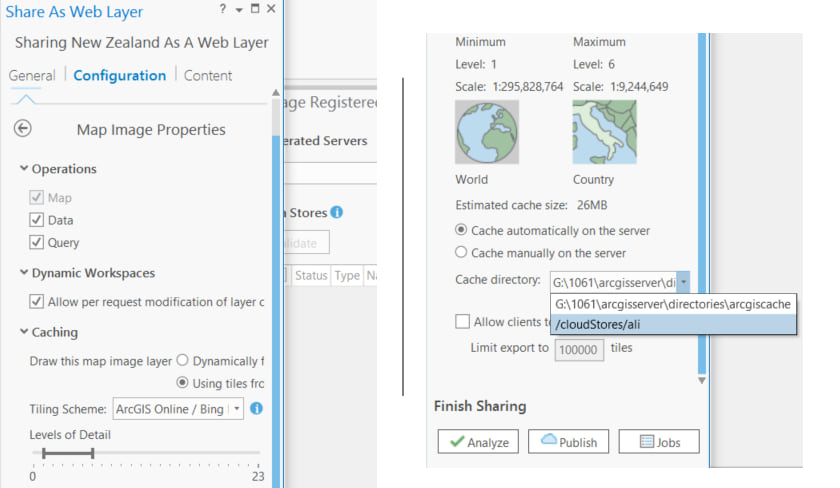840x488 pixels.
Task: Click the Levels of Detail slider maximum handle
Action: 93,453
